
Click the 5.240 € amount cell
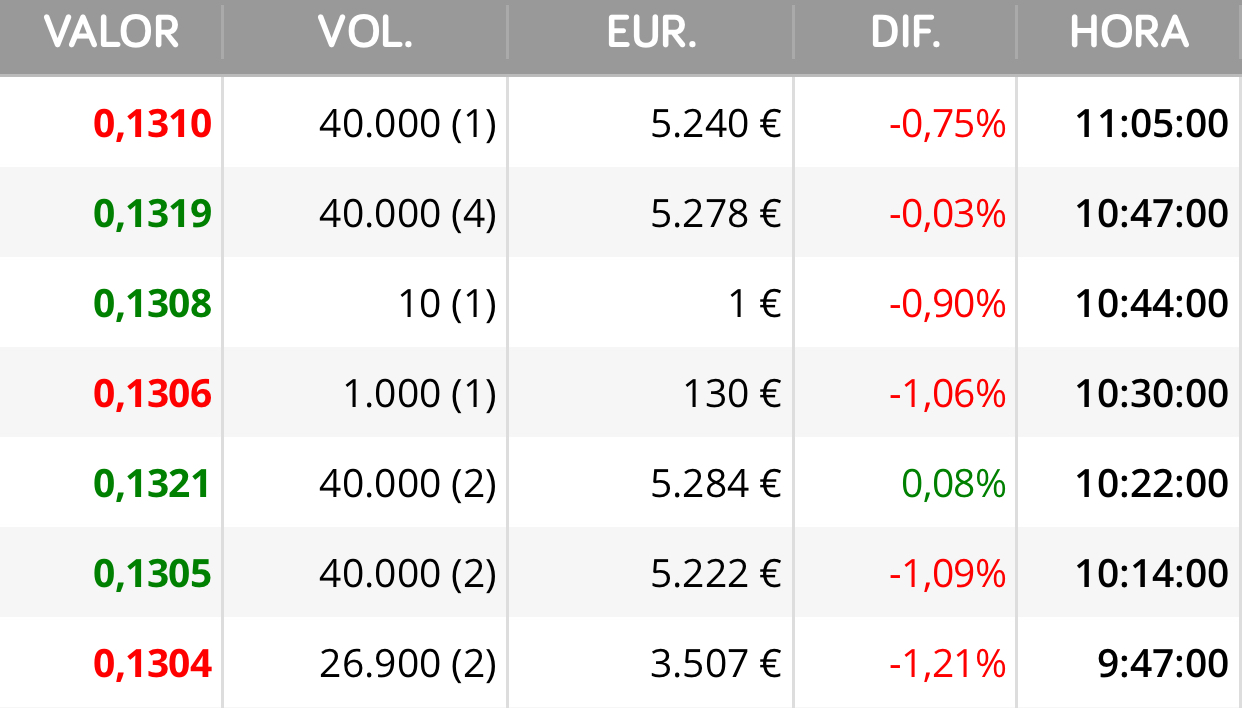point(716,124)
